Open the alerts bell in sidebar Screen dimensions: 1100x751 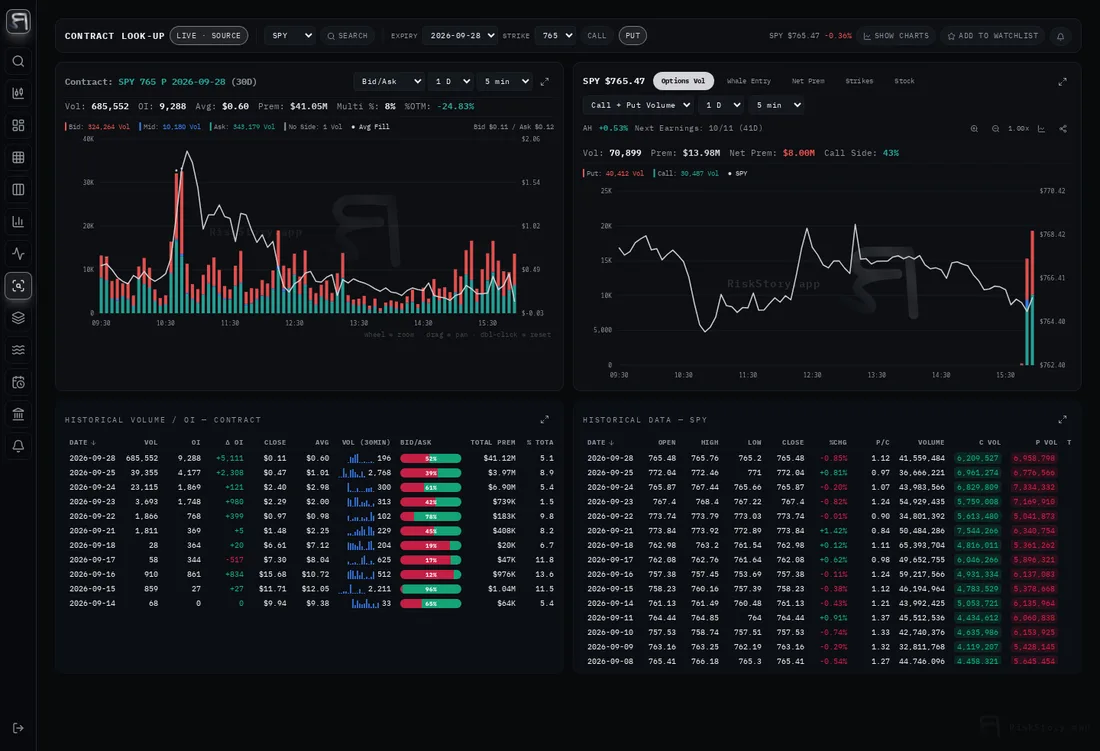(x=18, y=446)
